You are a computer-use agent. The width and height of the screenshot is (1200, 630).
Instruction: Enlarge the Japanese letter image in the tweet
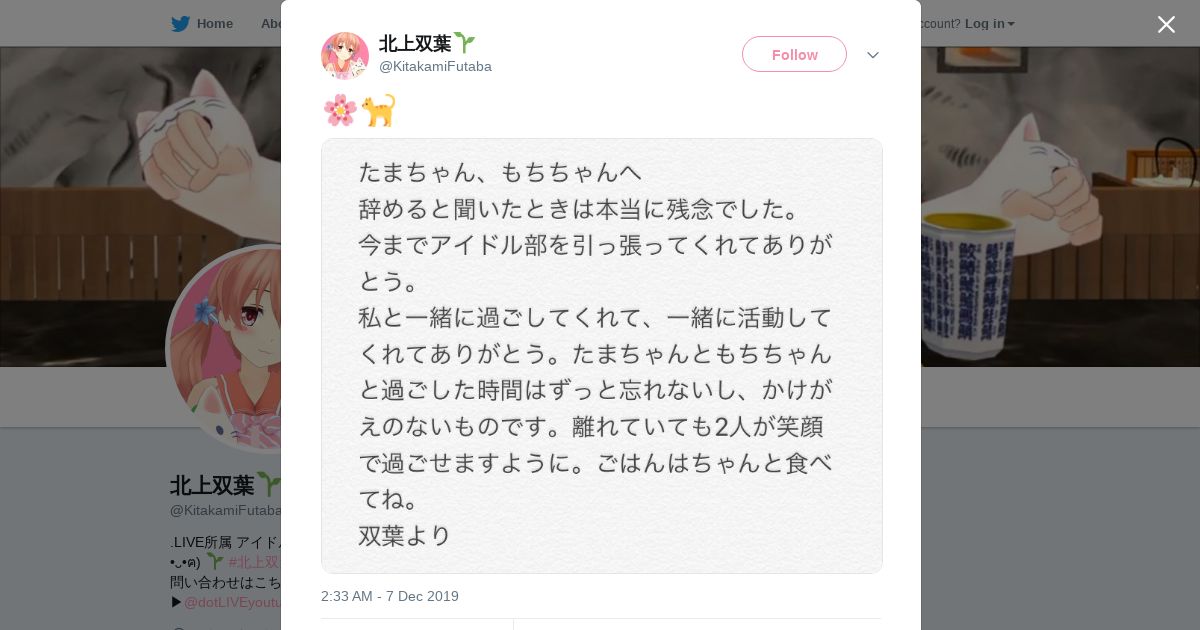click(601, 356)
